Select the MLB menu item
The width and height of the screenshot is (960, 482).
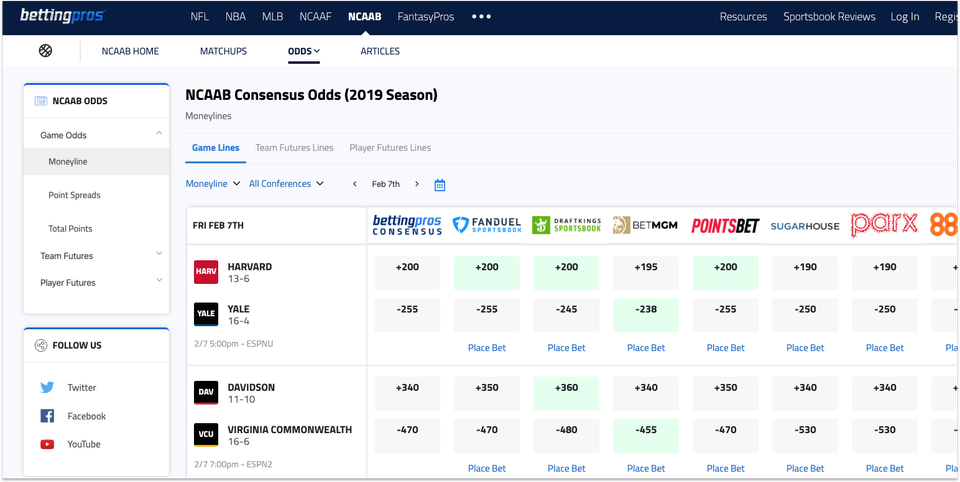[272, 17]
